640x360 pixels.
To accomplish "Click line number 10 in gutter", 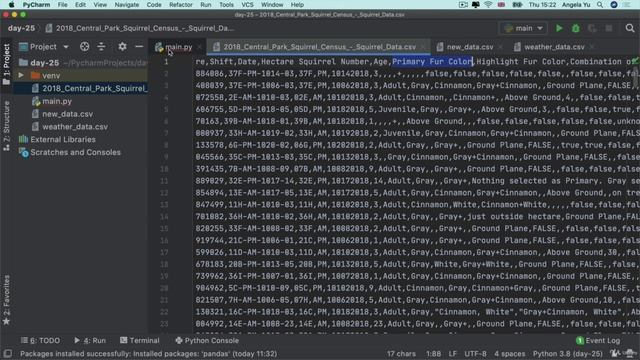I will [x=164, y=169].
